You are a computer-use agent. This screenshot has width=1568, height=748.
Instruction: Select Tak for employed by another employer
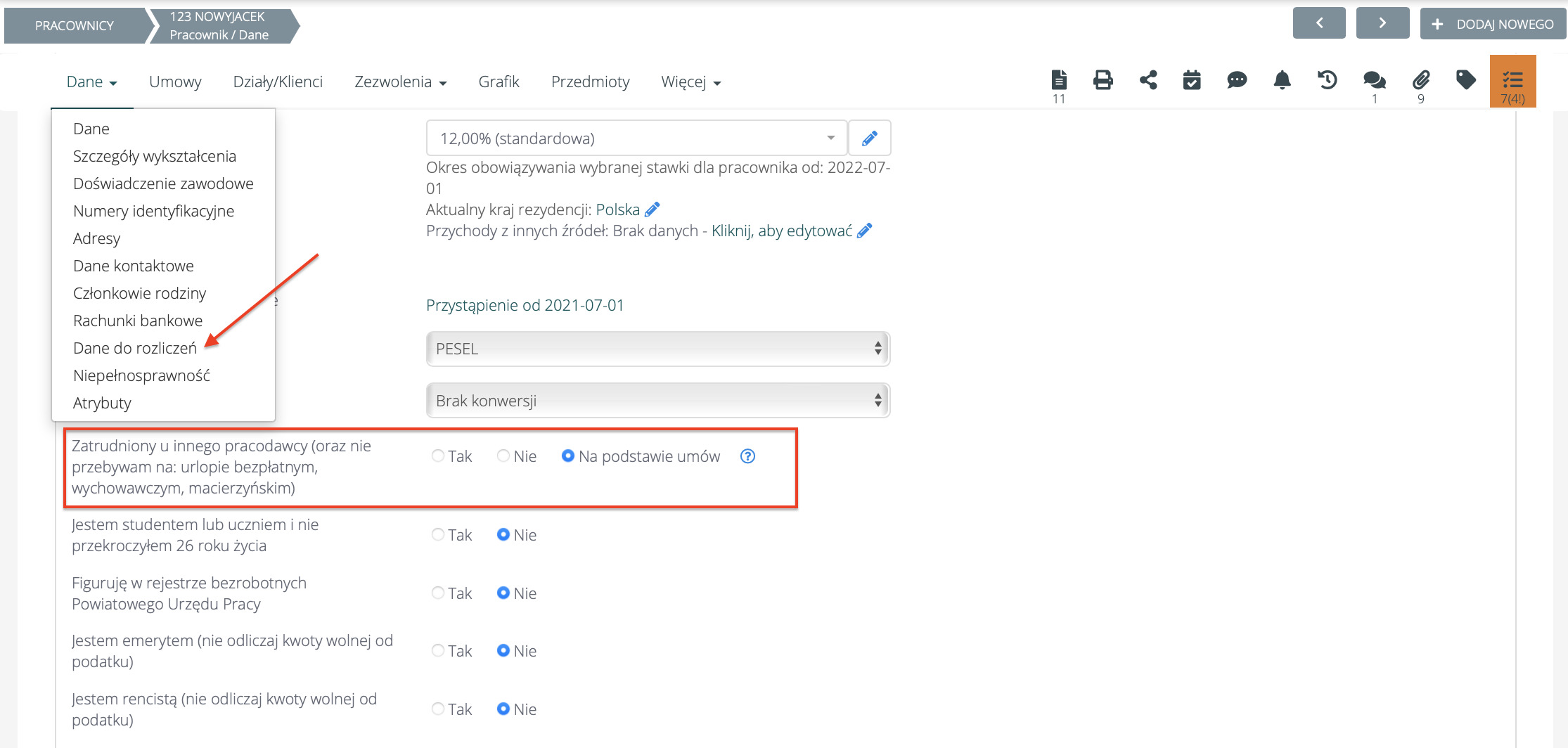tap(438, 456)
